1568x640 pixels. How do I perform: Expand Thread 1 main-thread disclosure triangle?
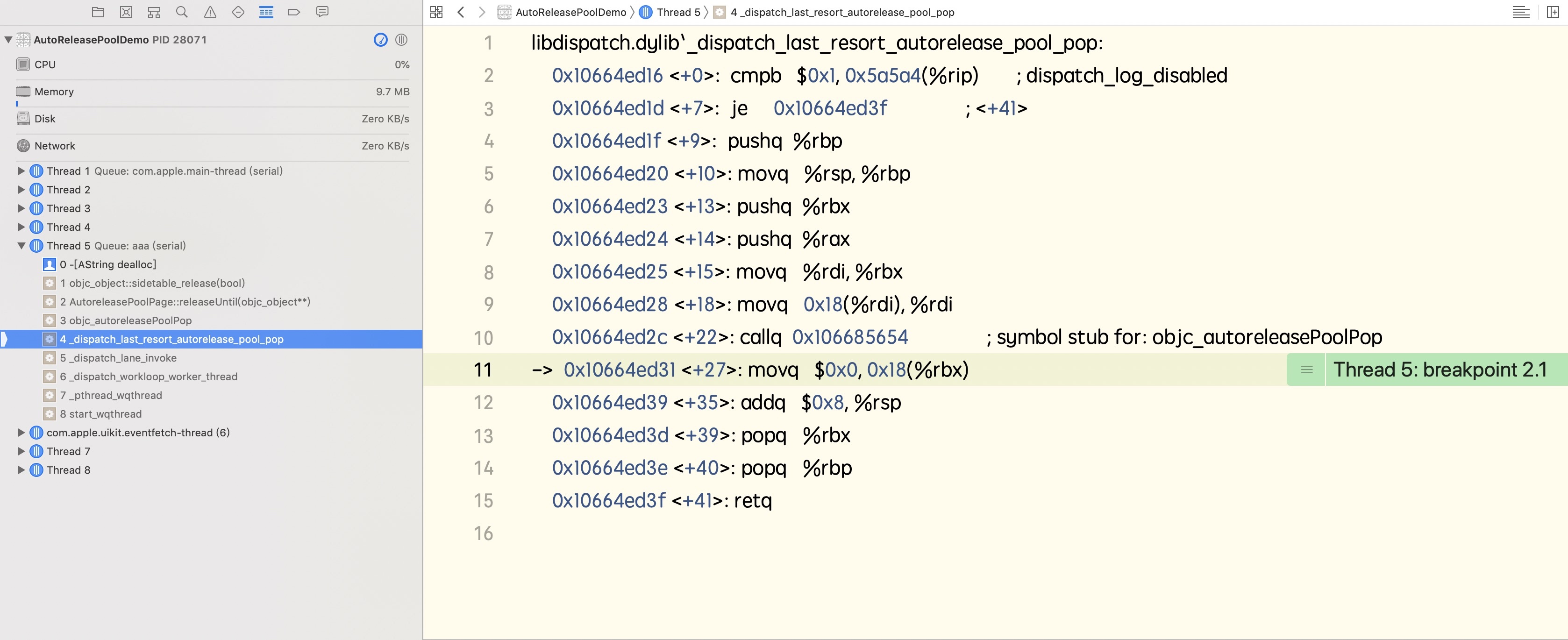tap(21, 171)
